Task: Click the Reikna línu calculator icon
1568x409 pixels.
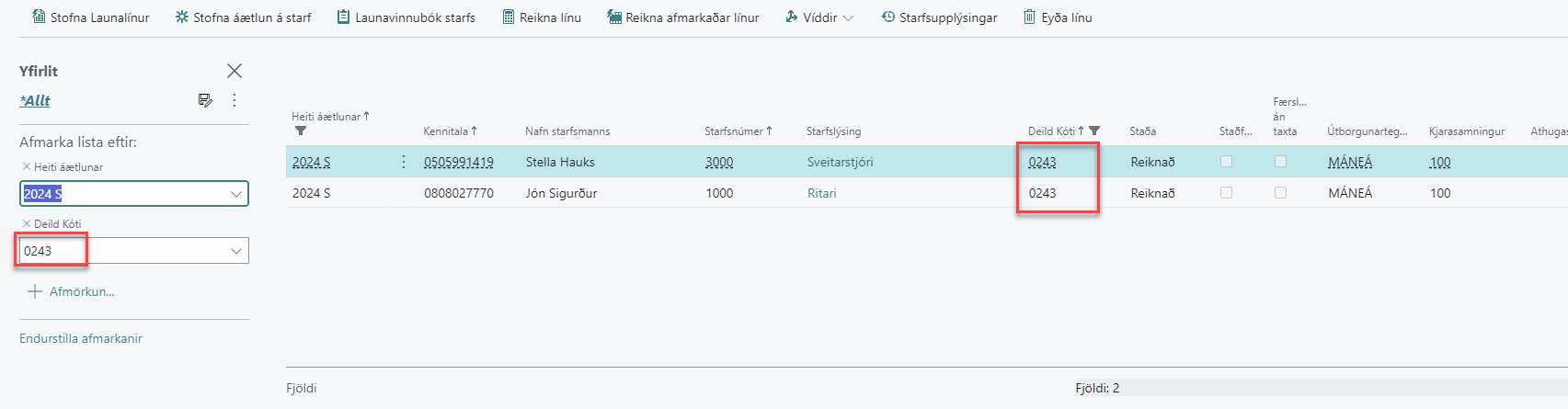Action: point(509,17)
